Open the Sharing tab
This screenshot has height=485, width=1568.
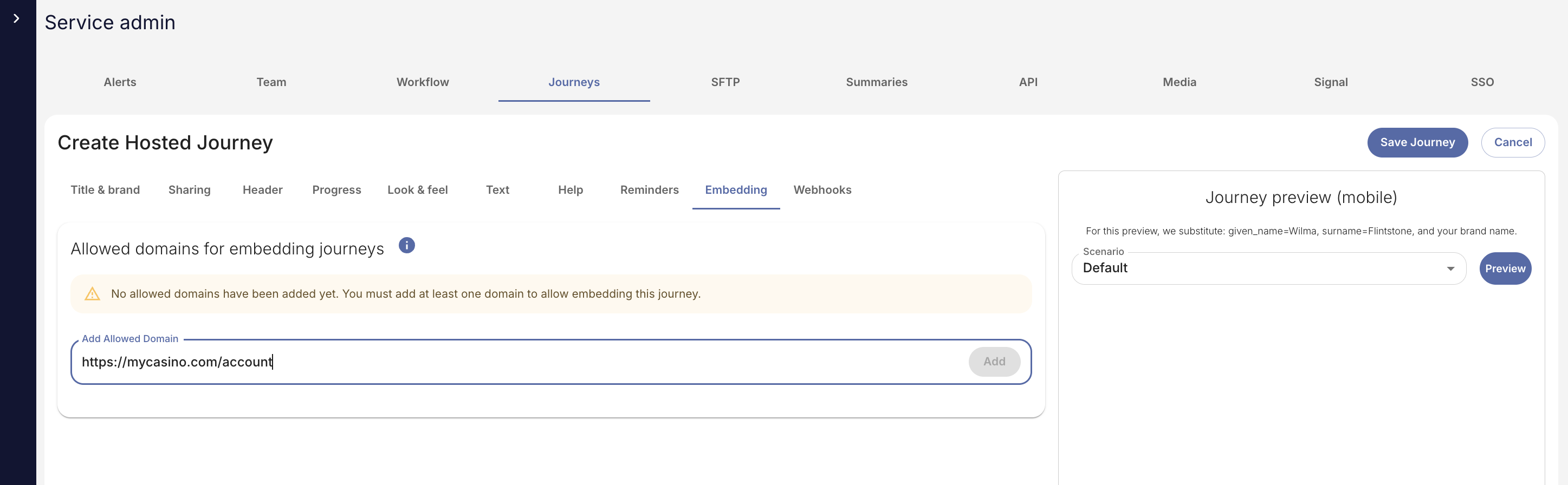(189, 190)
